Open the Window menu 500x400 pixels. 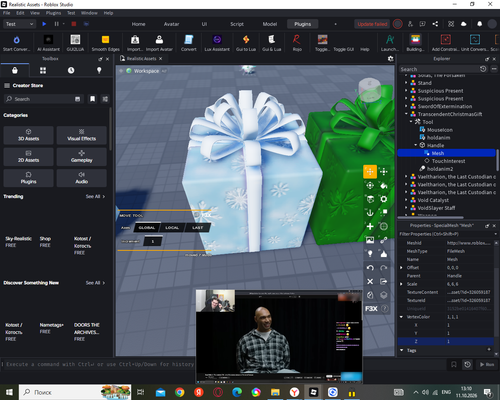89,13
